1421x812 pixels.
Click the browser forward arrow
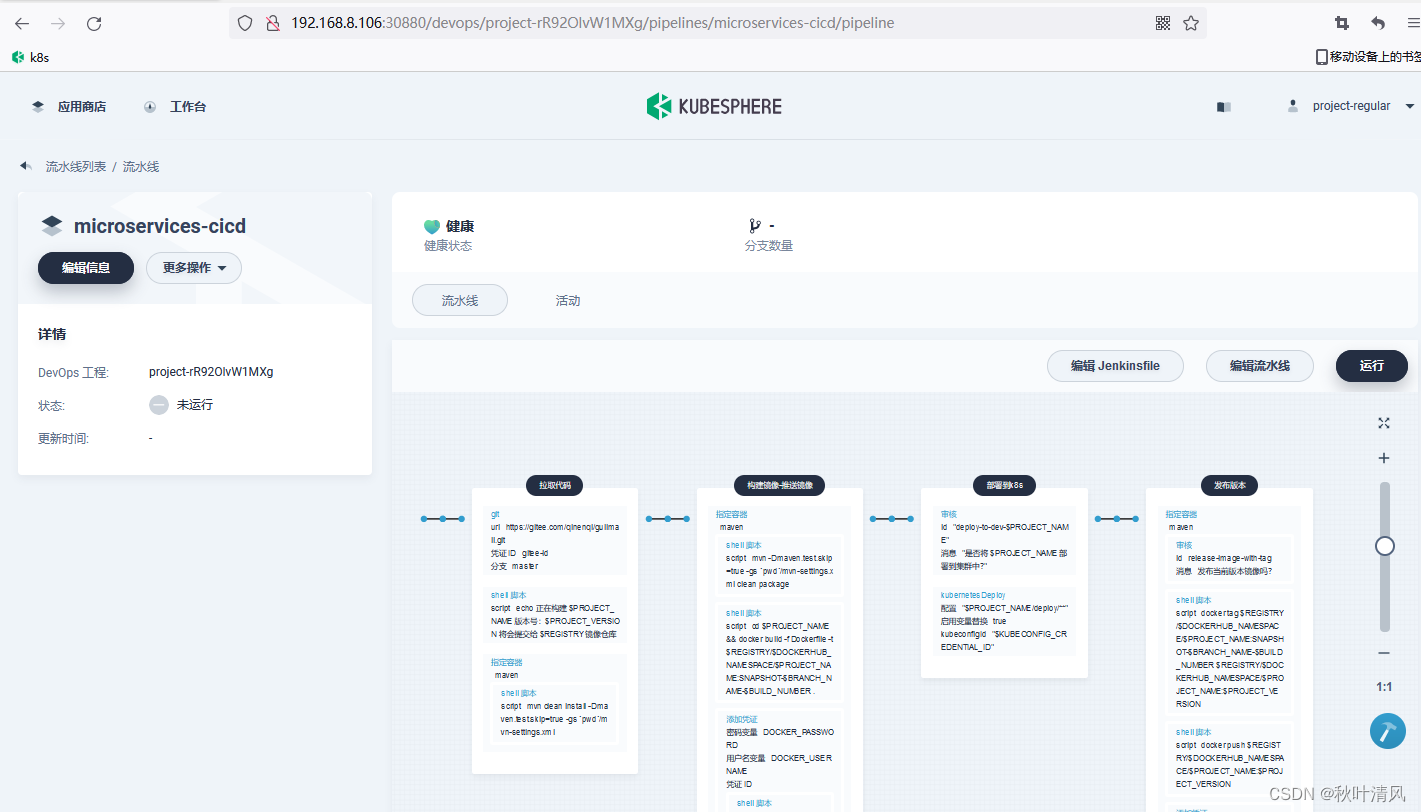coord(58,23)
